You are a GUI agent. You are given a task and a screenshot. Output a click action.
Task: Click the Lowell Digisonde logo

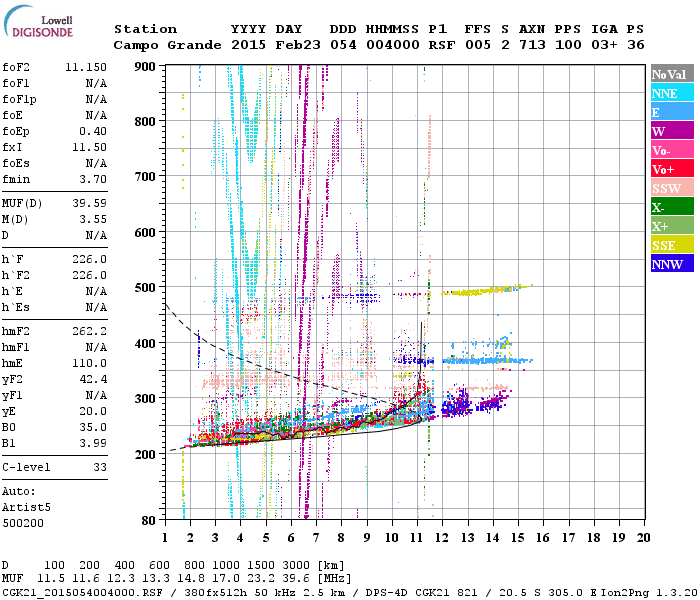point(38,22)
